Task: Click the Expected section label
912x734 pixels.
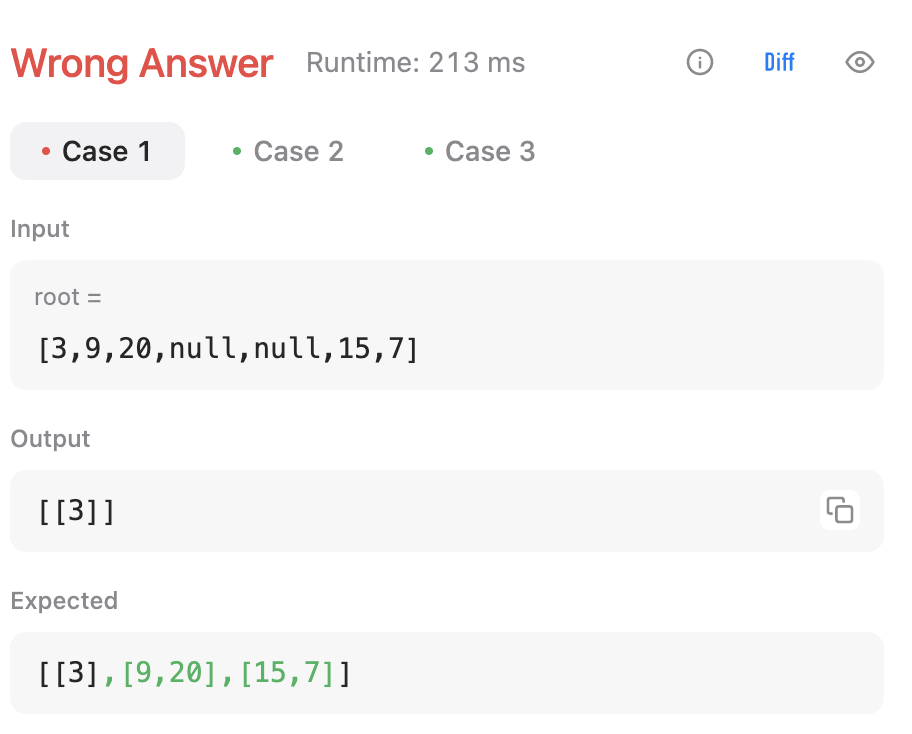Action: coord(64,601)
